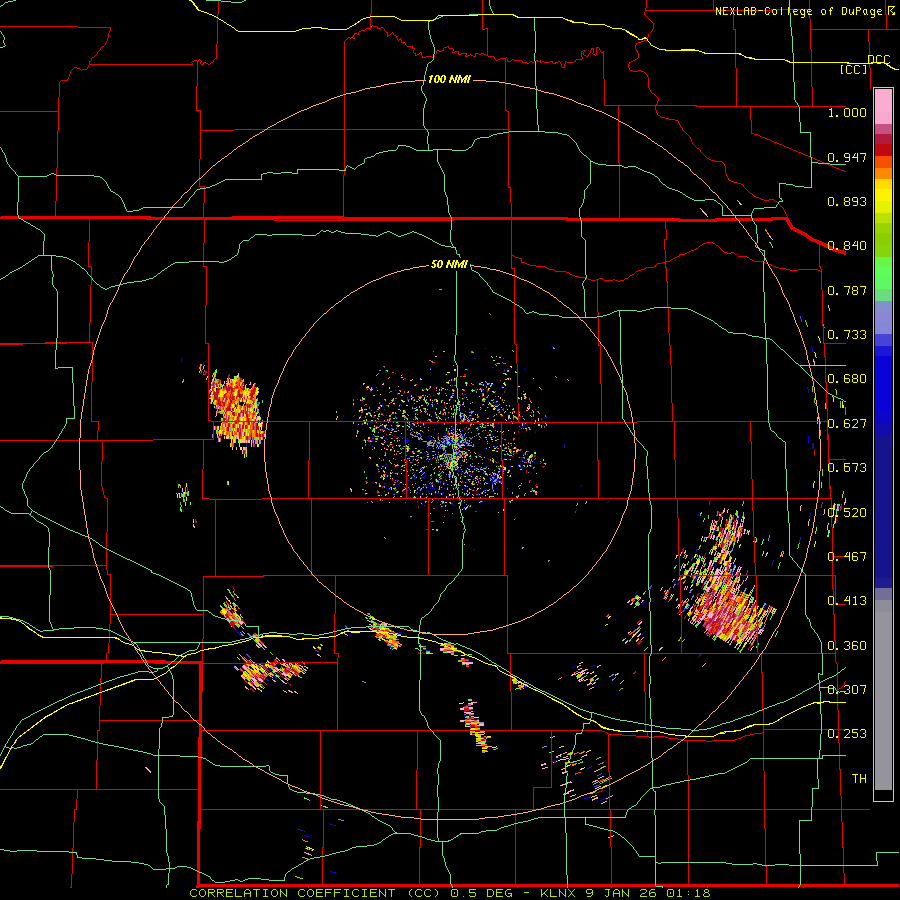Screen dimensions: 900x900
Task: Select the 0.680 scale value
Action: pos(847,378)
